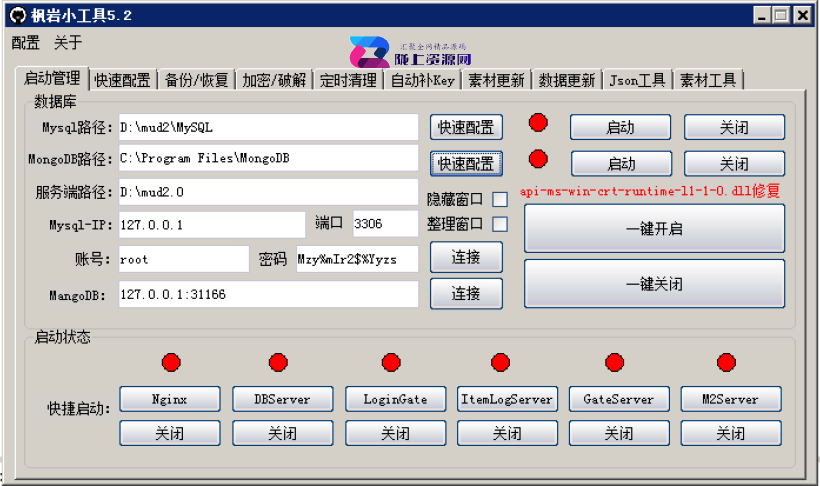
Task: Open the Json工具 tab
Action: 637,80
